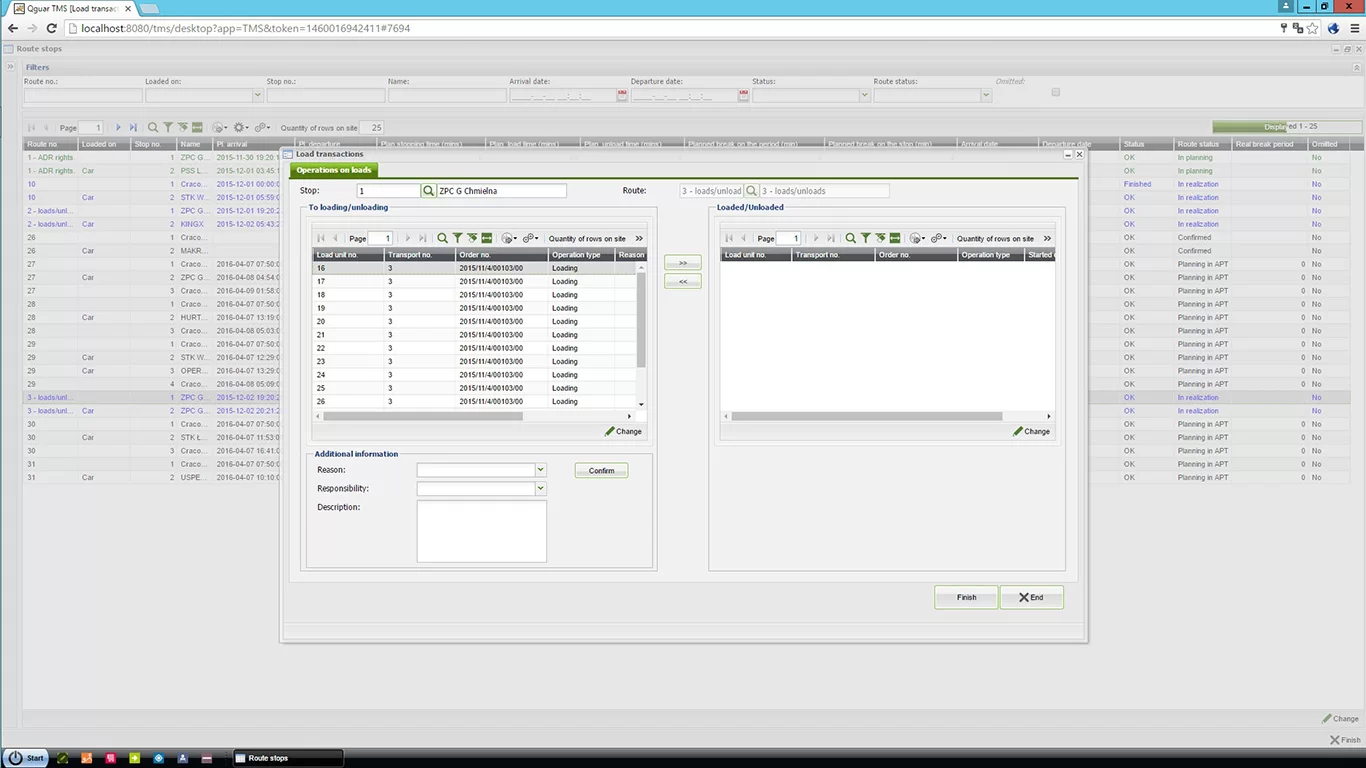Launch the pink document taskbar app
Image resolution: width=1366 pixels, height=768 pixels.
pos(110,758)
